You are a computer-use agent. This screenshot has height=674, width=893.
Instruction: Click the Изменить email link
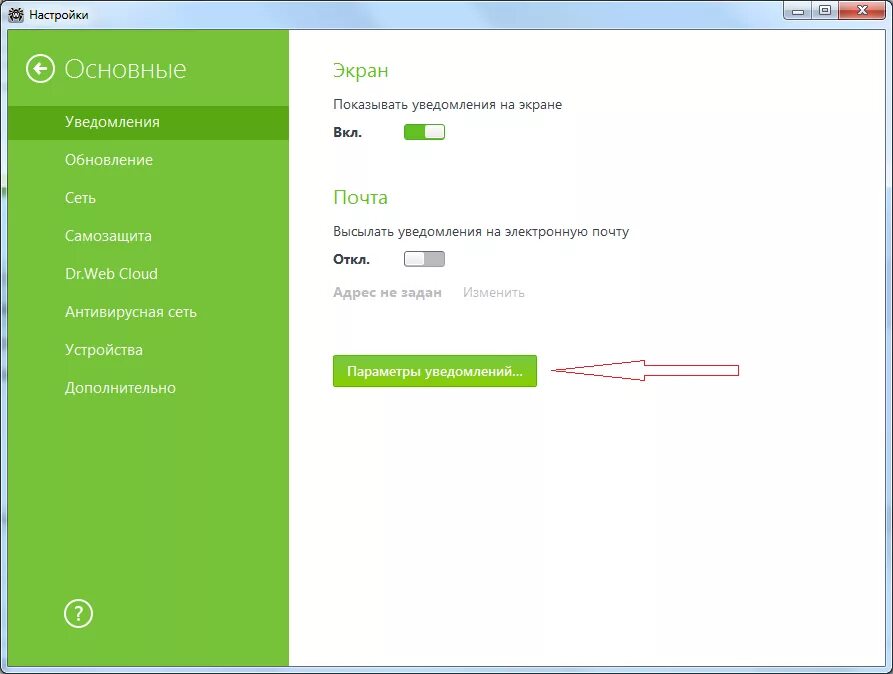pyautogui.click(x=493, y=292)
